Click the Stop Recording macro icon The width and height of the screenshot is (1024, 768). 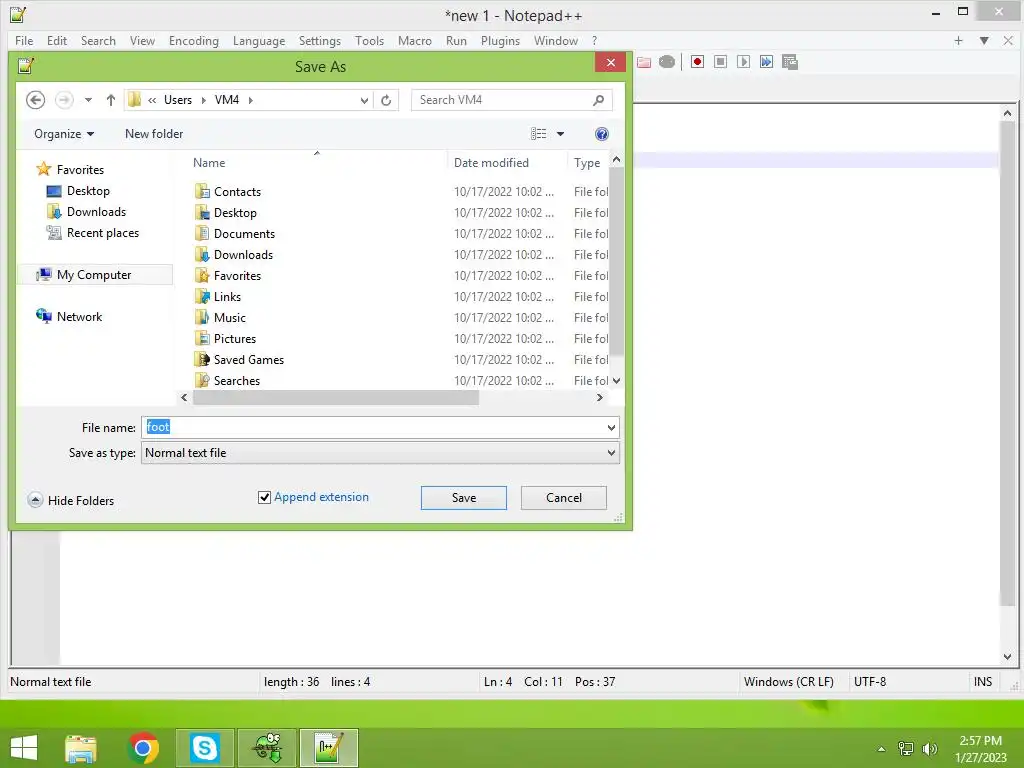coord(720,62)
